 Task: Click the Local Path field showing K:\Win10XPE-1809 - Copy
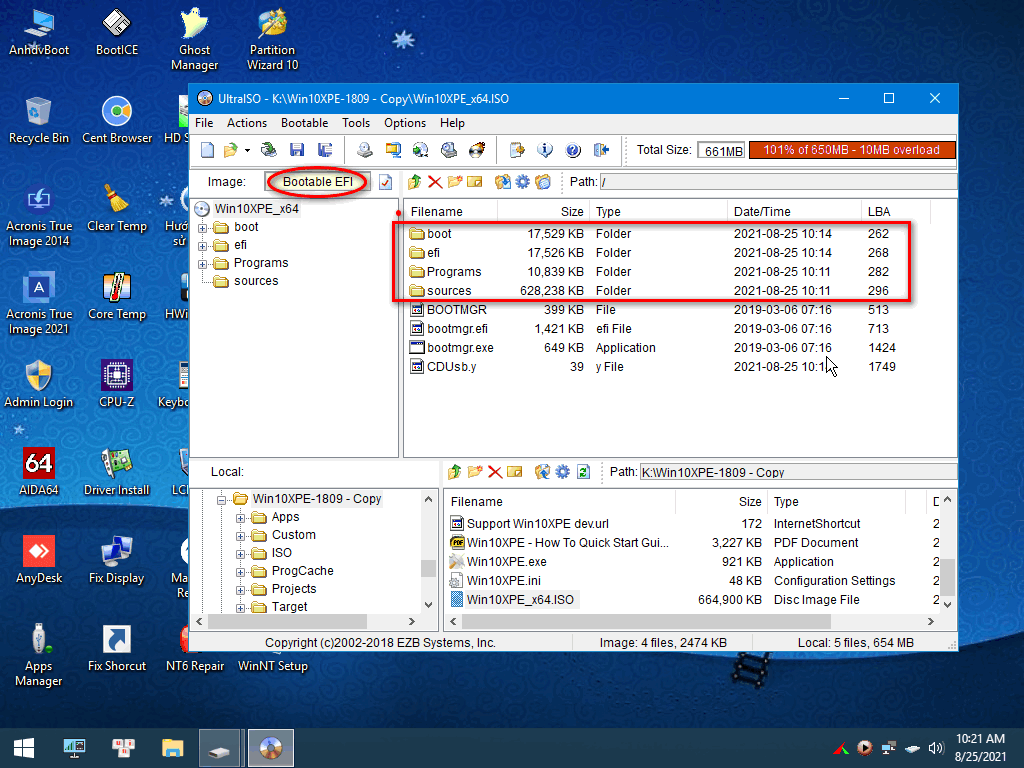click(798, 472)
